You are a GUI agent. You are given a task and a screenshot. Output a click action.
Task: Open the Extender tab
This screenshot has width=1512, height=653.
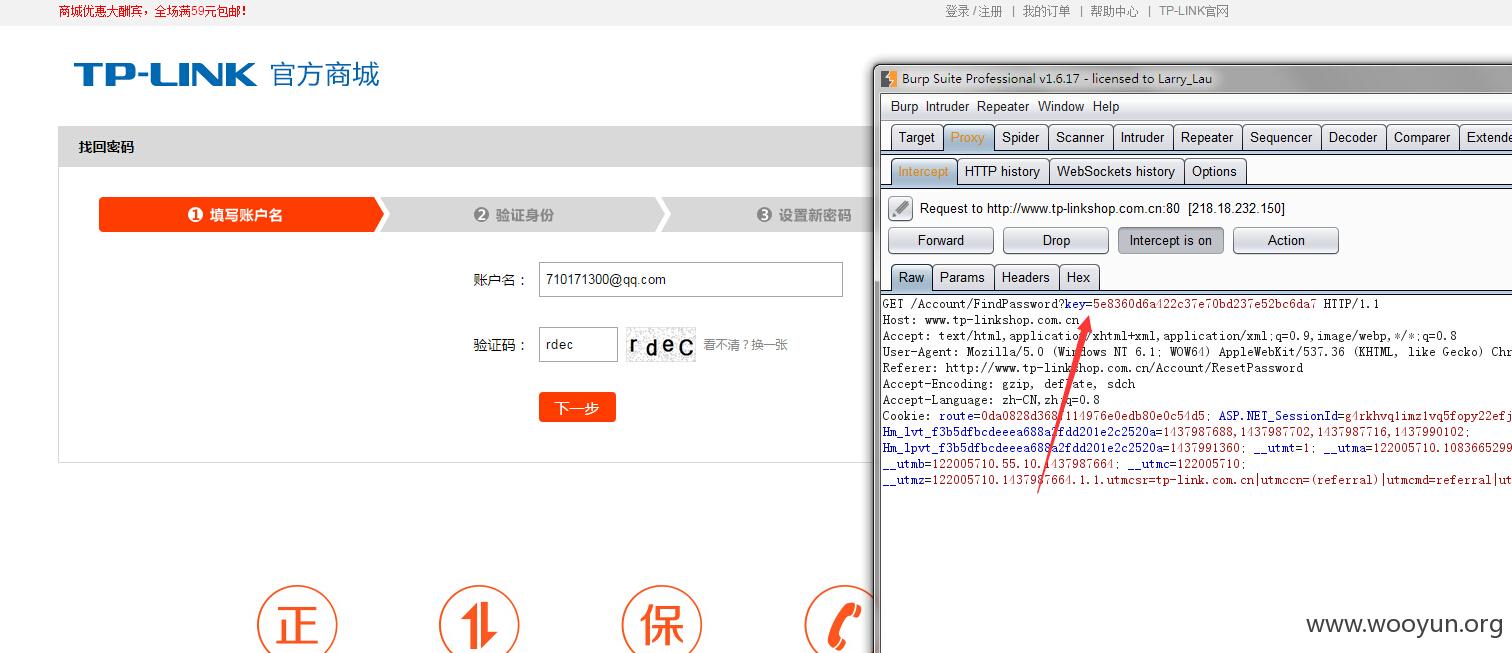[x=1488, y=138]
